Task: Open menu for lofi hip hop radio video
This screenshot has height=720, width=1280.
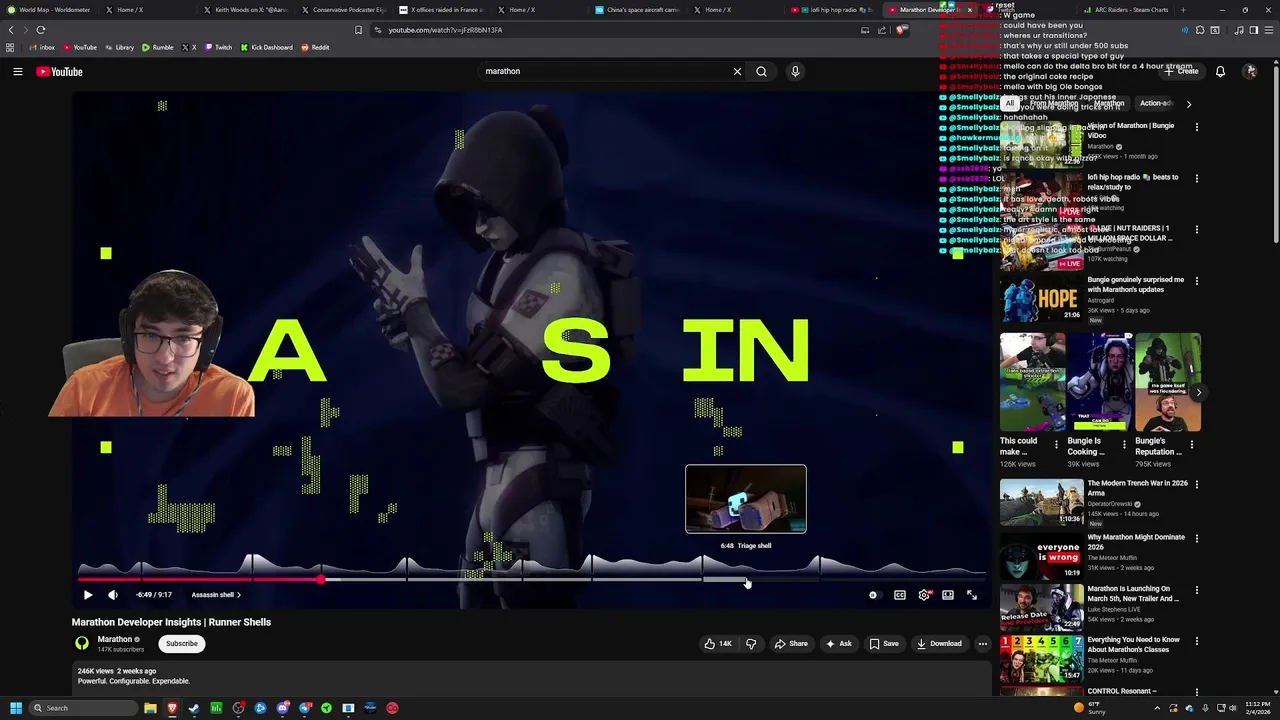Action: pos(1197,178)
